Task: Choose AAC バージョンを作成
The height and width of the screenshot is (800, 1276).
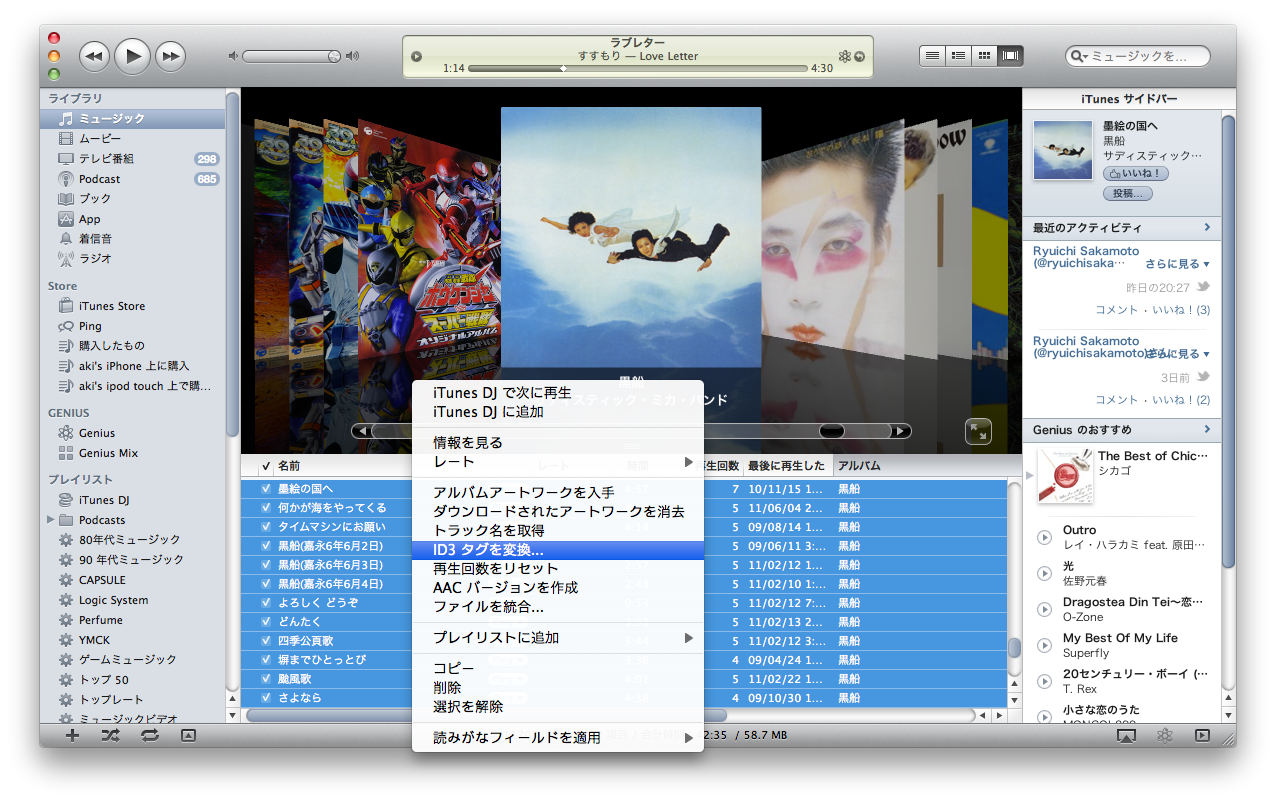Action: (x=558, y=588)
